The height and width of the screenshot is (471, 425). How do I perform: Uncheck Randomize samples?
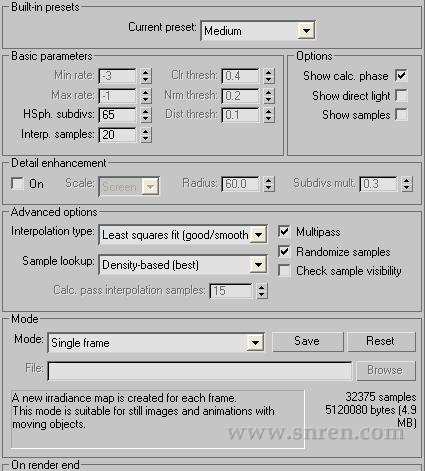click(x=284, y=251)
